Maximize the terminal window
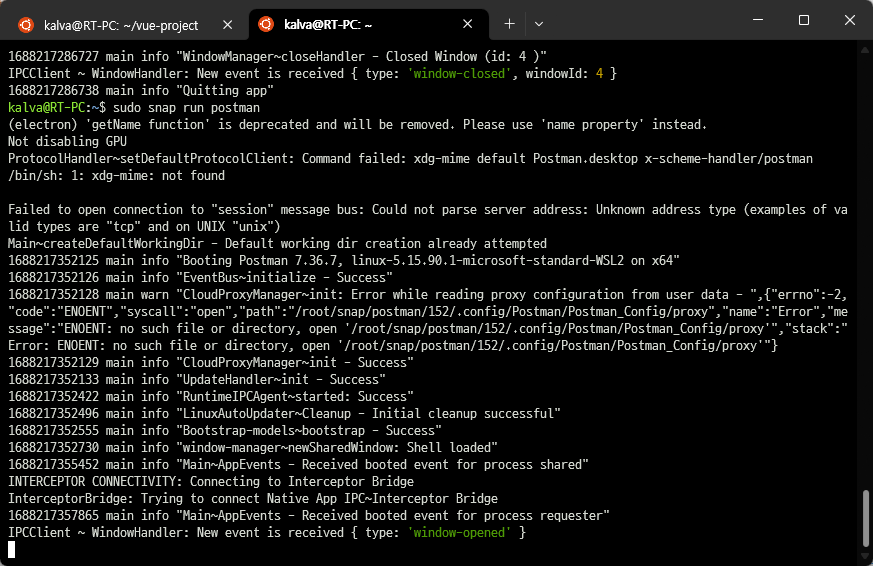This screenshot has height=566, width=873. click(803, 20)
